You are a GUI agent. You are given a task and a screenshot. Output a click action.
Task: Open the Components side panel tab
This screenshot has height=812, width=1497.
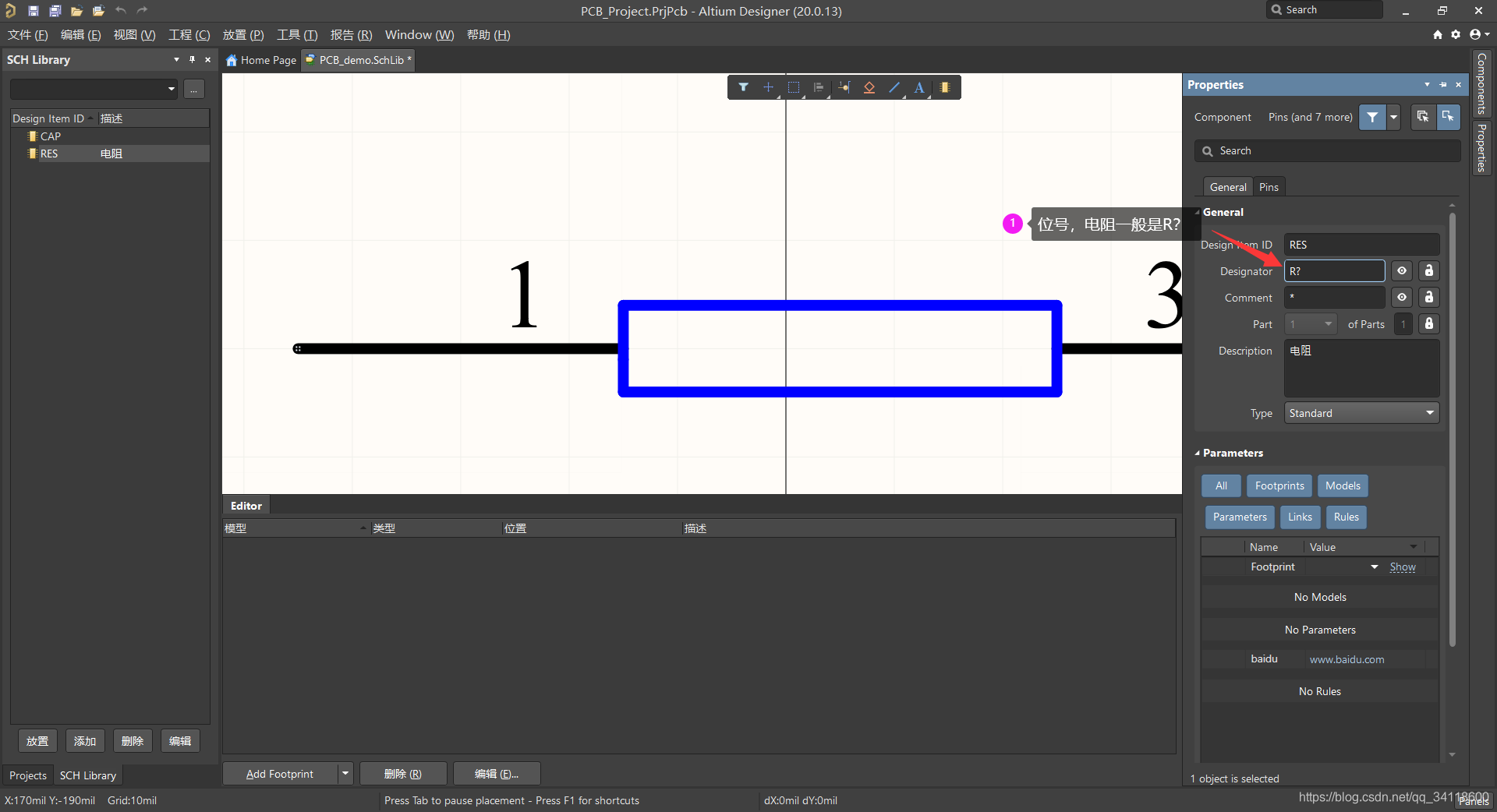pyautogui.click(x=1481, y=83)
